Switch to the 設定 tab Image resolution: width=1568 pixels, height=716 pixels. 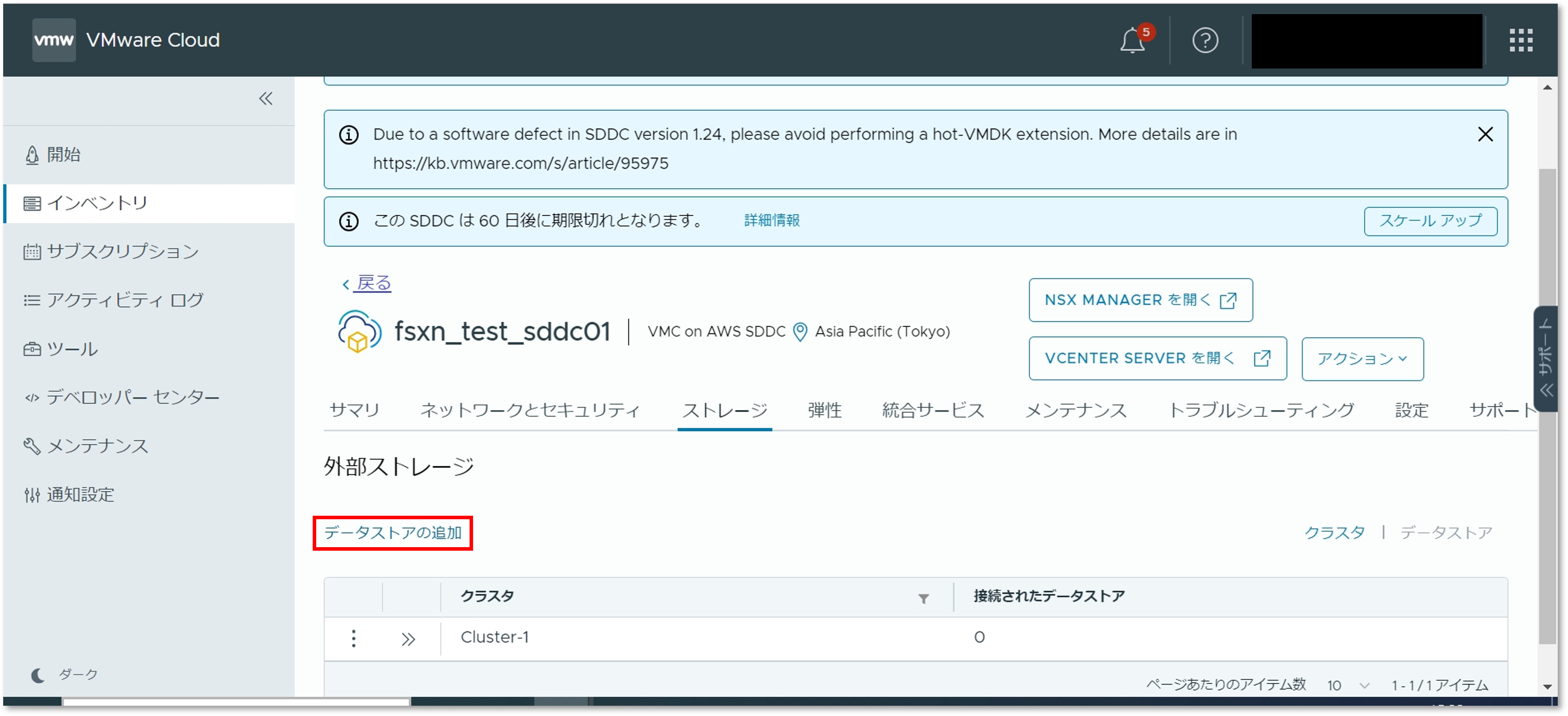point(1411,410)
